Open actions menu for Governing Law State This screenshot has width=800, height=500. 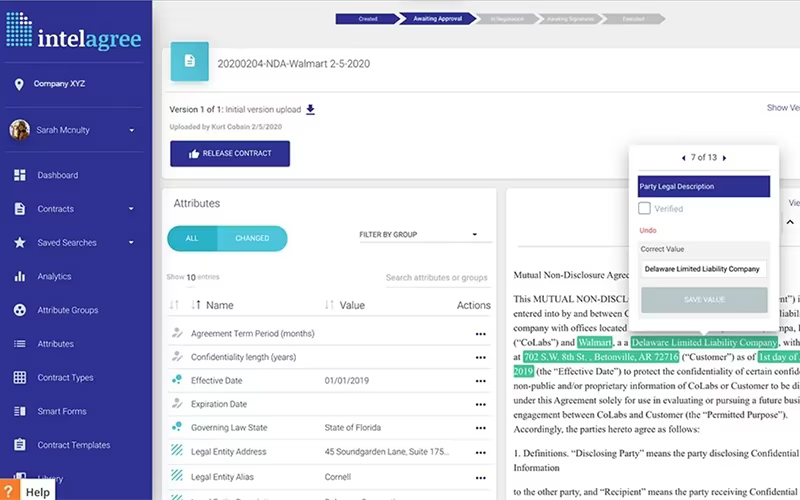[480, 428]
